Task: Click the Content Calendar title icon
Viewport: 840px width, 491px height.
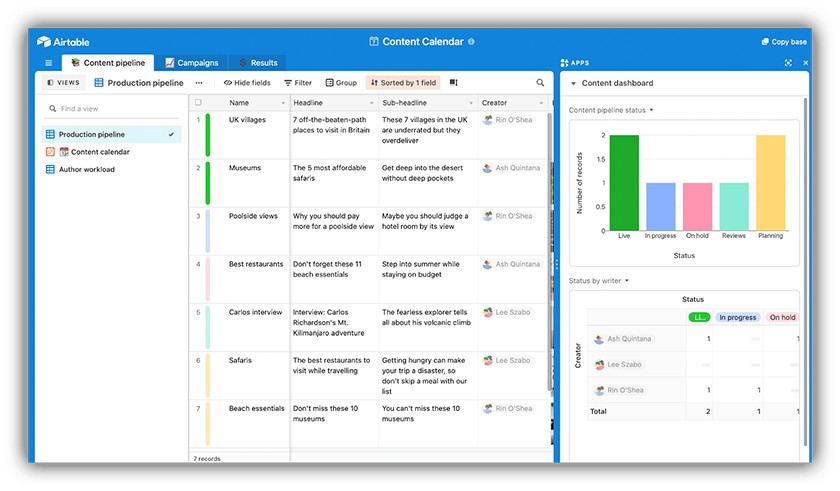Action: click(374, 41)
